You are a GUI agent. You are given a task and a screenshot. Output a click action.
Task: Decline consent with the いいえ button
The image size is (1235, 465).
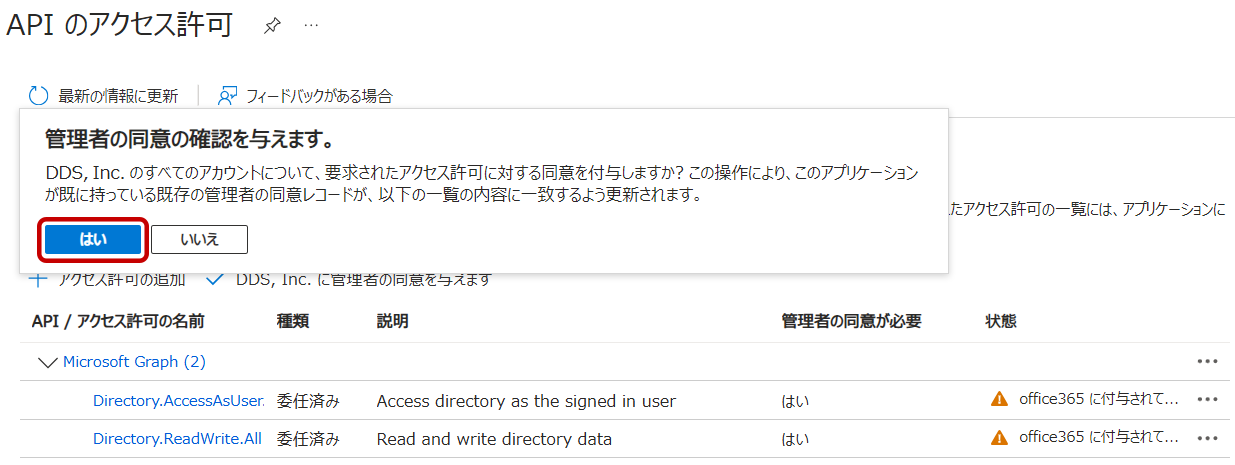coord(199,239)
